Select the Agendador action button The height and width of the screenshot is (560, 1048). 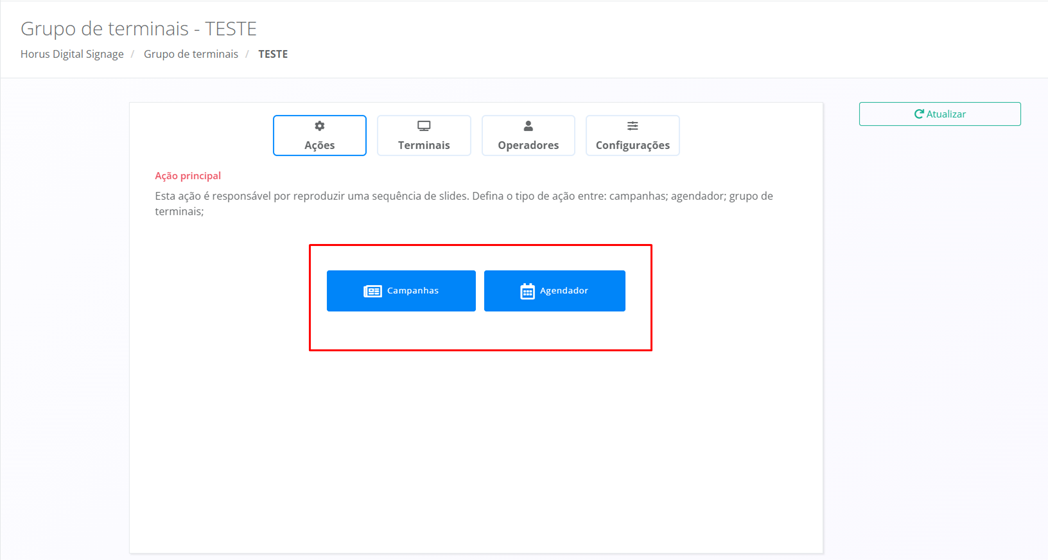(x=555, y=291)
